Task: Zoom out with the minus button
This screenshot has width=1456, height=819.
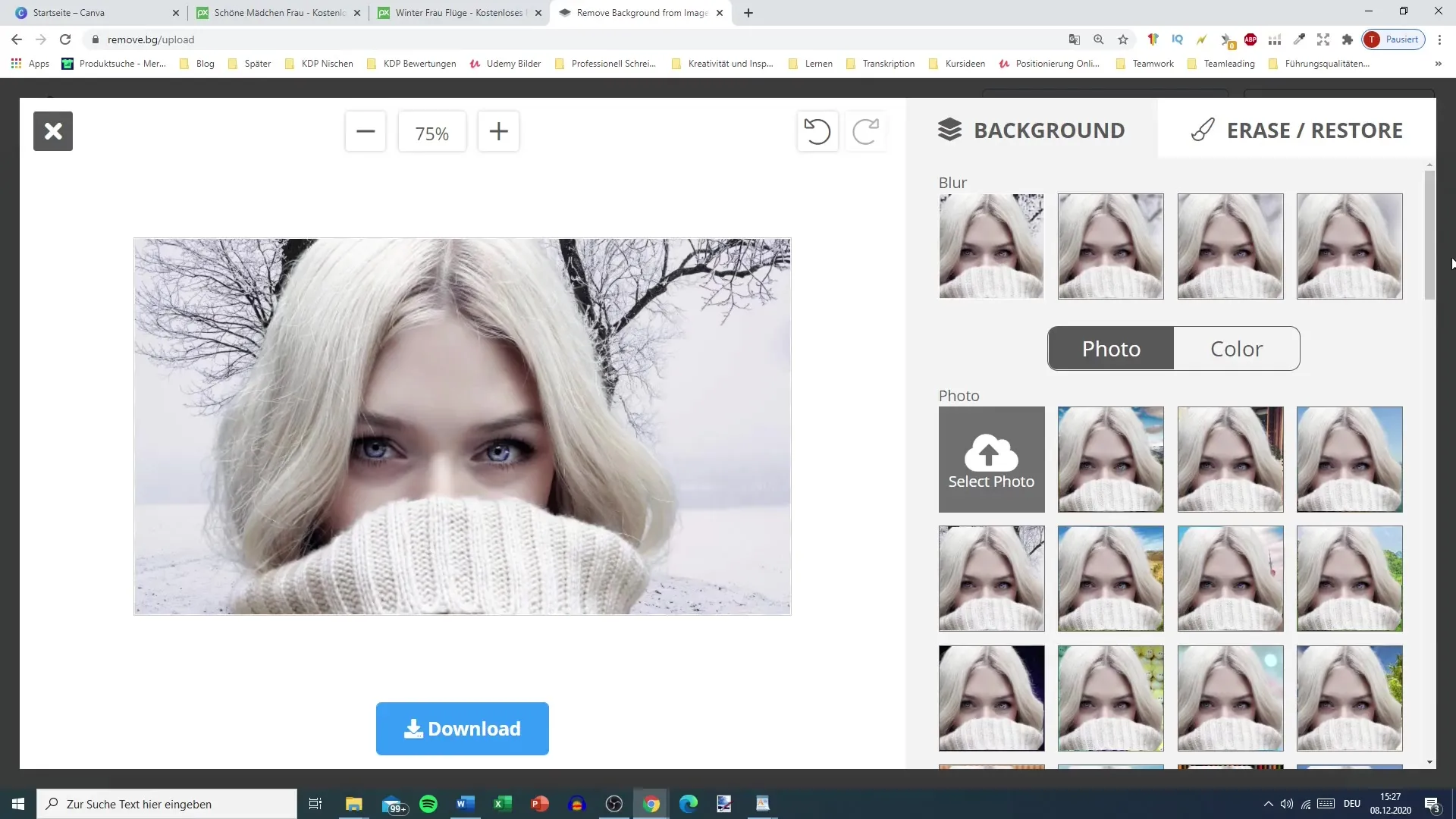Action: [x=366, y=131]
